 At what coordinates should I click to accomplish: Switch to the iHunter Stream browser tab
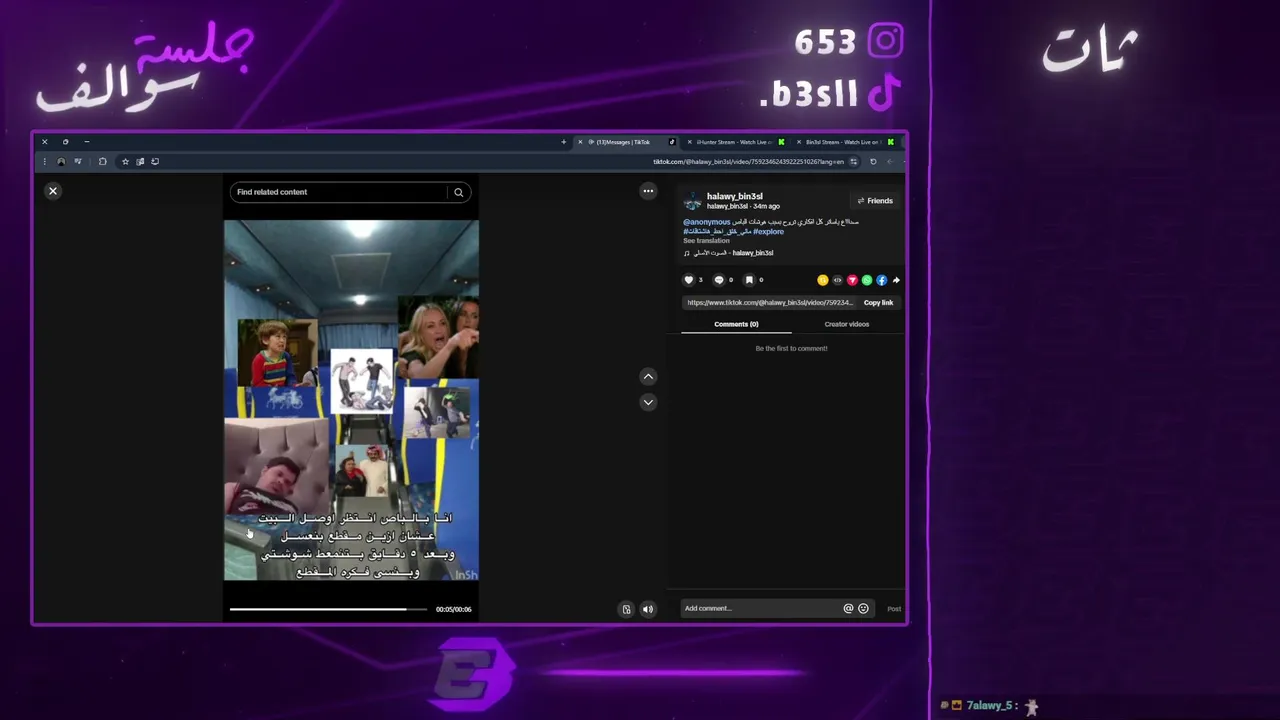click(735, 142)
